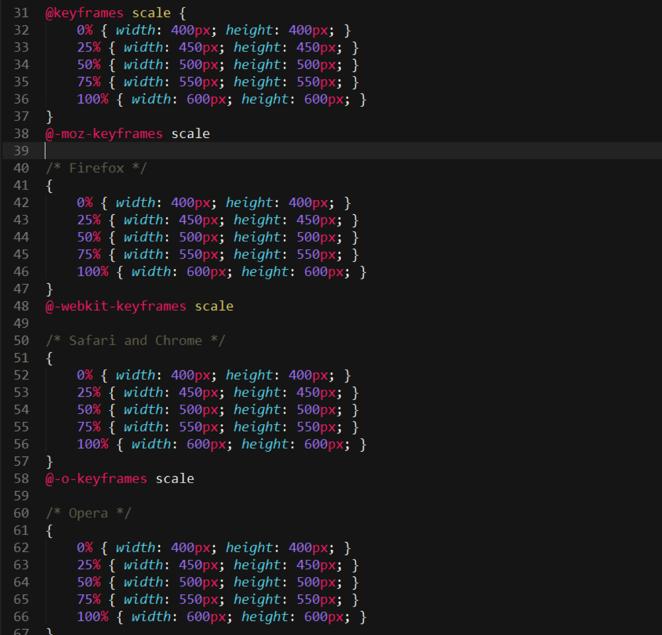Screen dimensions: 662x635
Task: Click the '/* Firefox */' comment
Action: 96,168
